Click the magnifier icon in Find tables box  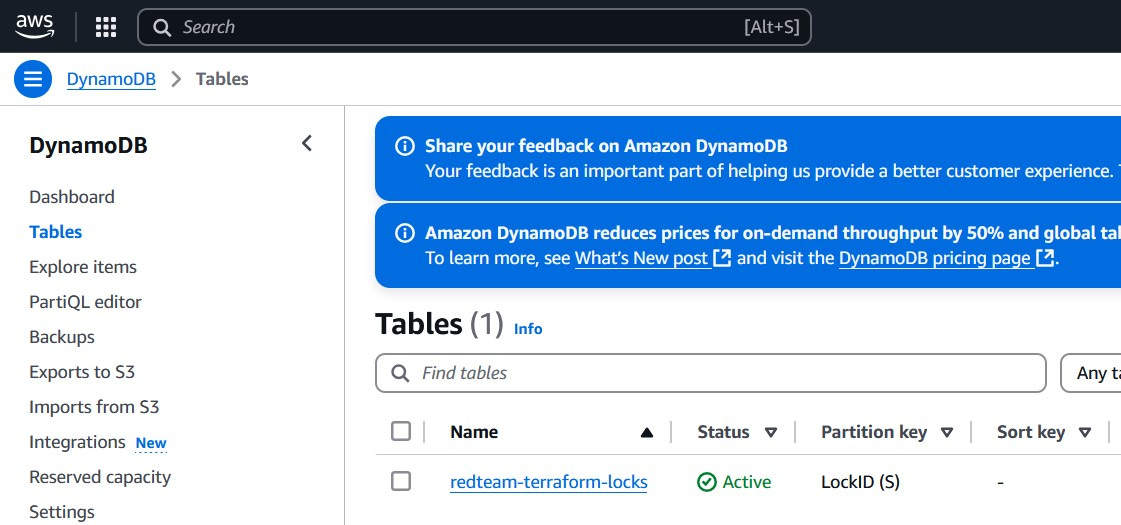tap(400, 373)
